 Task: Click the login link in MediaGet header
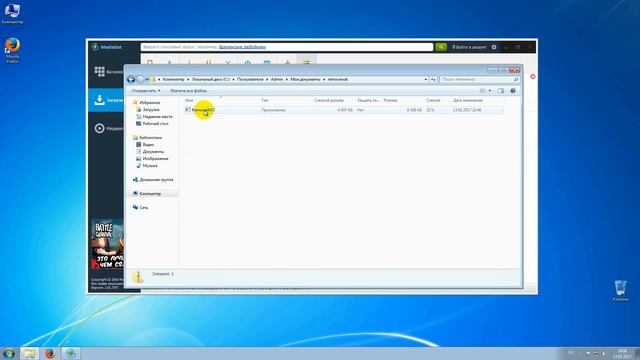tap(469, 47)
